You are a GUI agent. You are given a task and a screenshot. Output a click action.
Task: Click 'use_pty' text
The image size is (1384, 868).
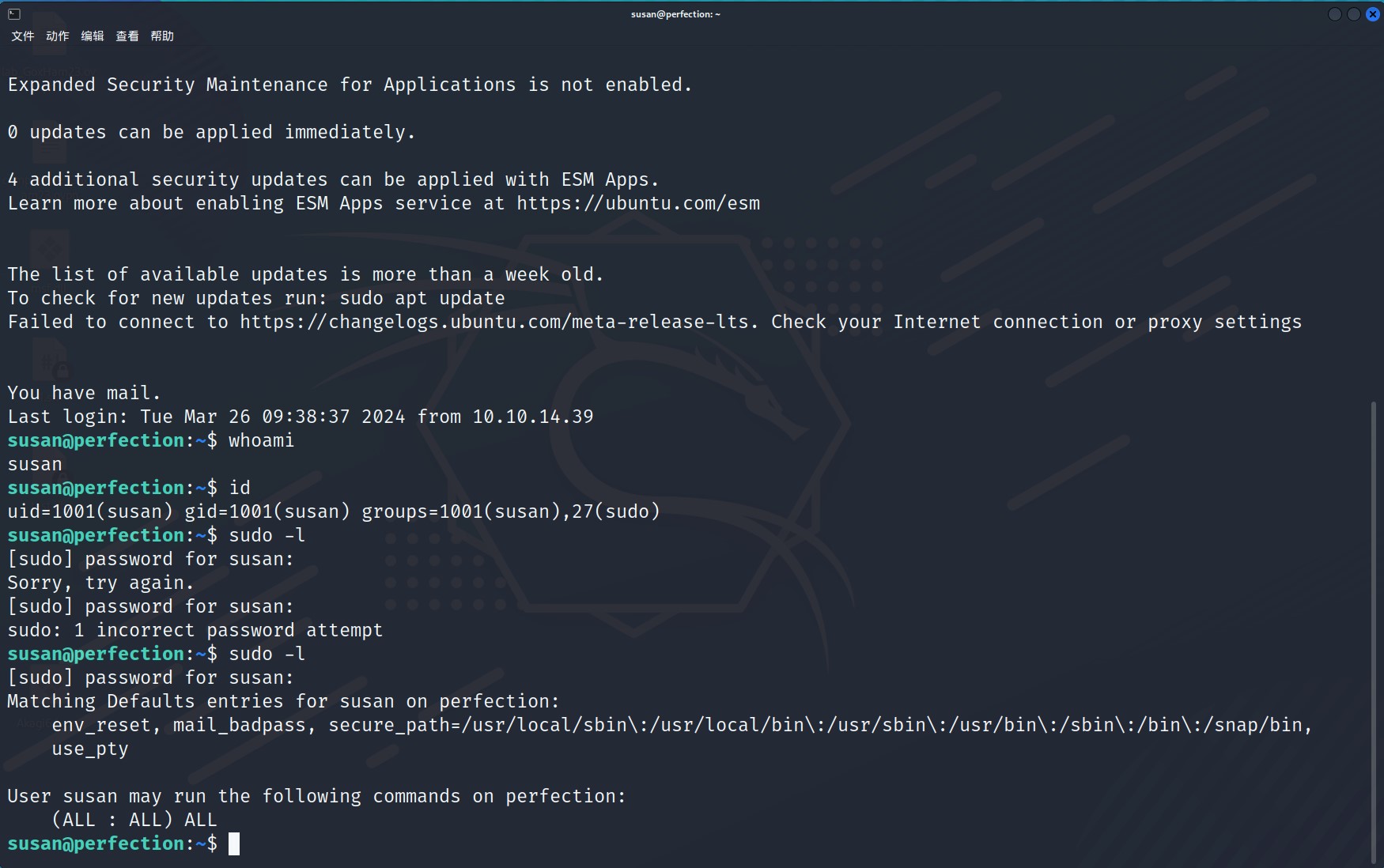[90, 749]
